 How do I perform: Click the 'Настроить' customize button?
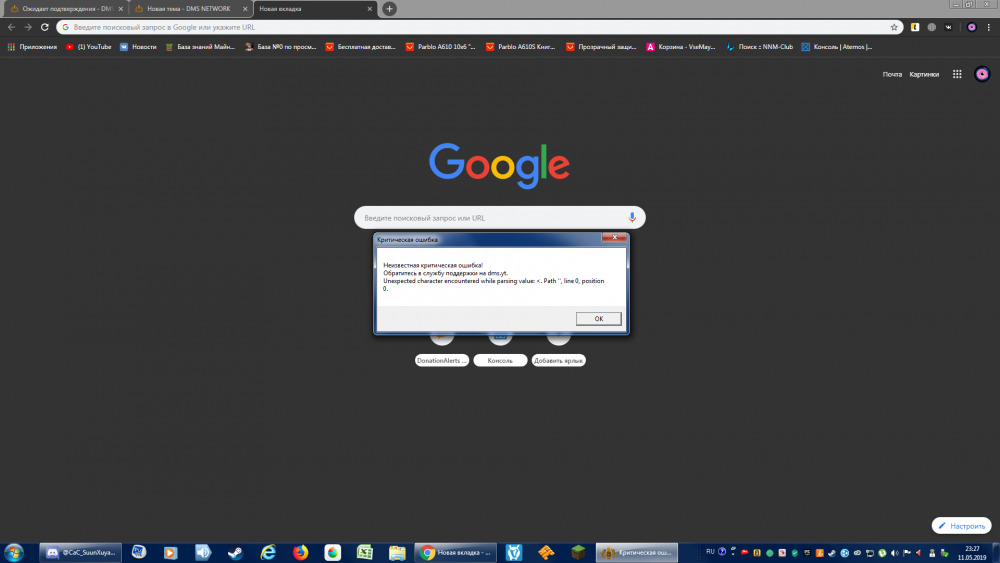pos(962,525)
